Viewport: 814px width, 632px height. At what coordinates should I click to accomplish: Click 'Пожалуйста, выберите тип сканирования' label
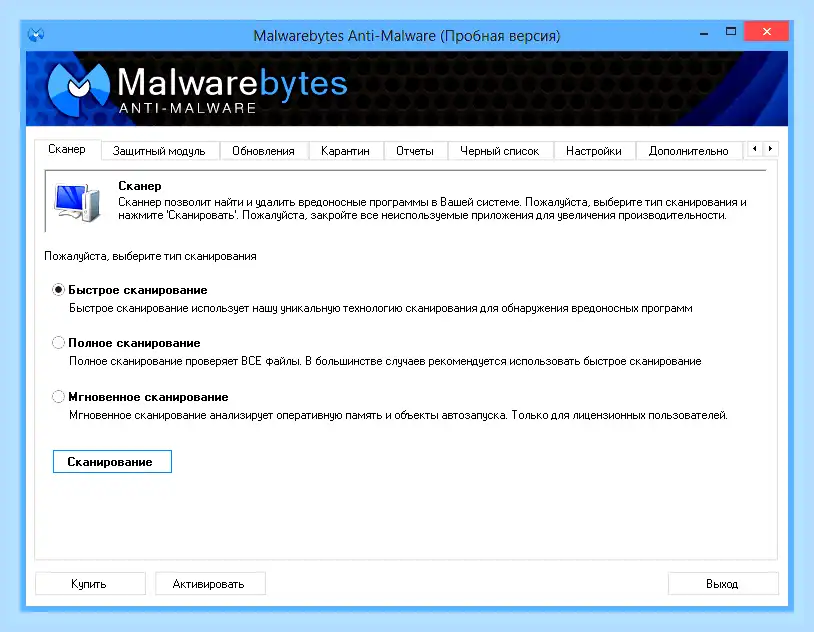click(x=150, y=257)
